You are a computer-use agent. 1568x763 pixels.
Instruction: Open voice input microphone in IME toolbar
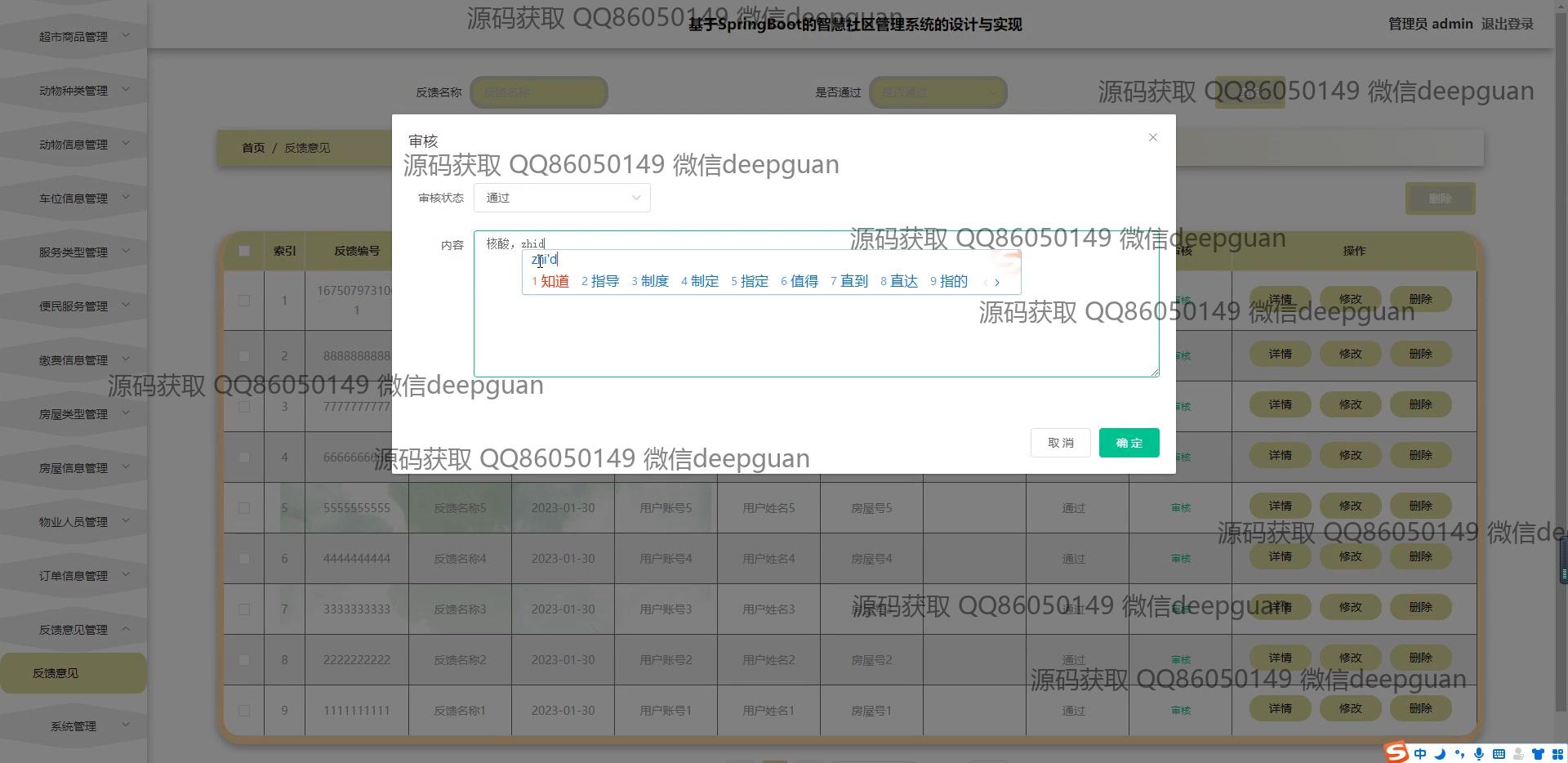pyautogui.click(x=1479, y=754)
